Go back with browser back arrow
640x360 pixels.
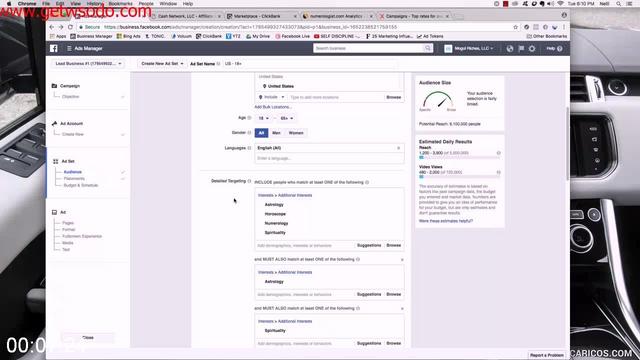coord(52,27)
